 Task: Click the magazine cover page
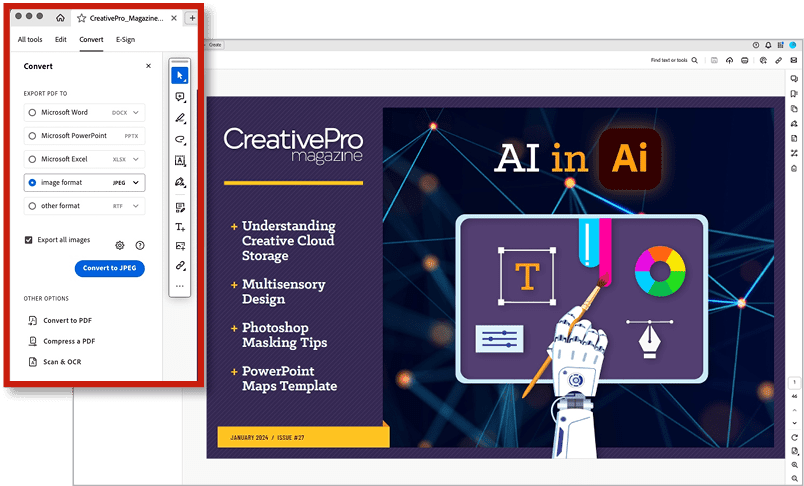[495, 277]
